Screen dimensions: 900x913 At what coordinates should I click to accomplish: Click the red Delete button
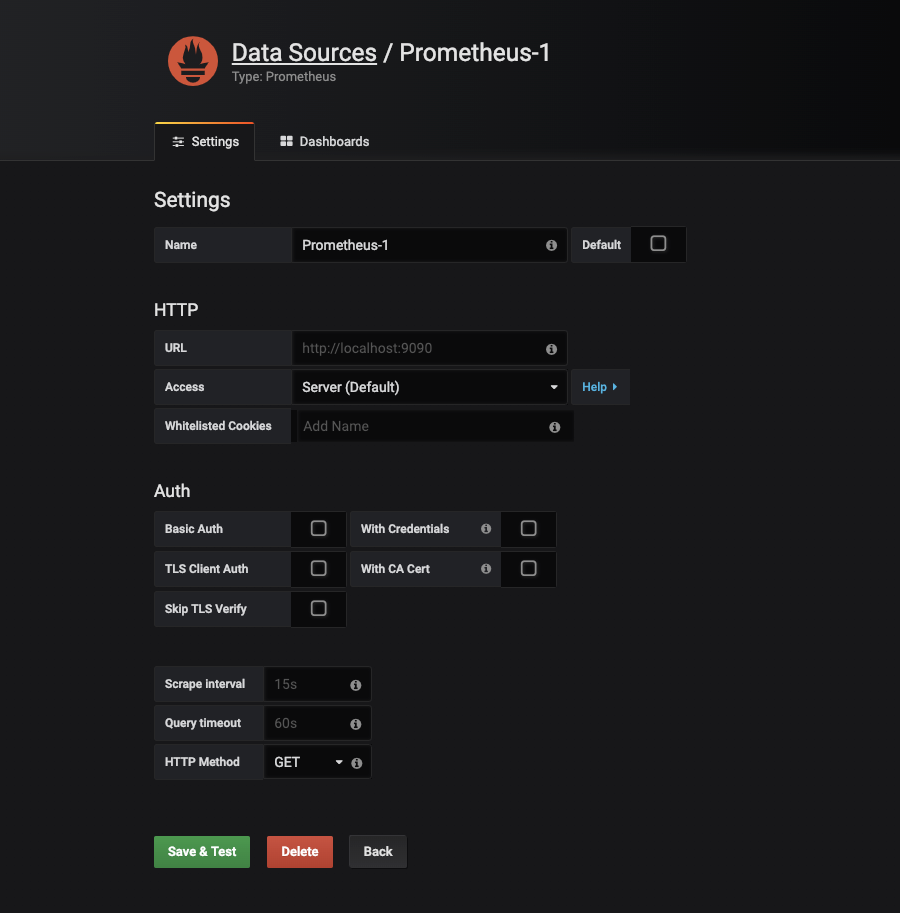(300, 852)
